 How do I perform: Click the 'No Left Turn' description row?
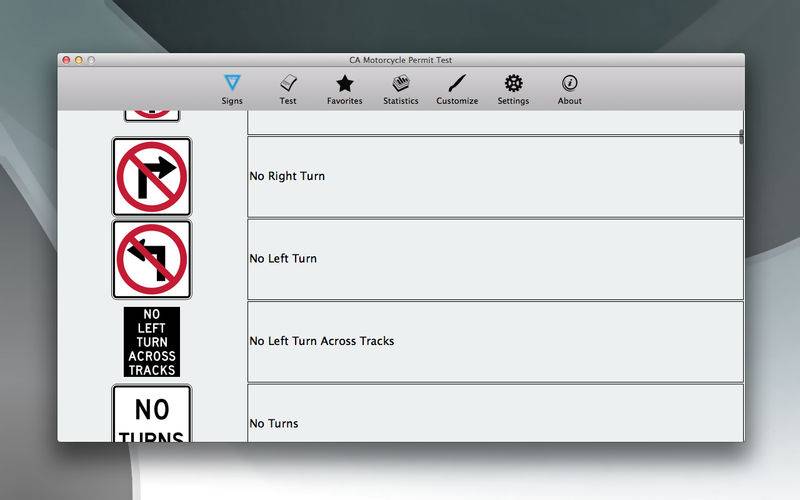495,259
